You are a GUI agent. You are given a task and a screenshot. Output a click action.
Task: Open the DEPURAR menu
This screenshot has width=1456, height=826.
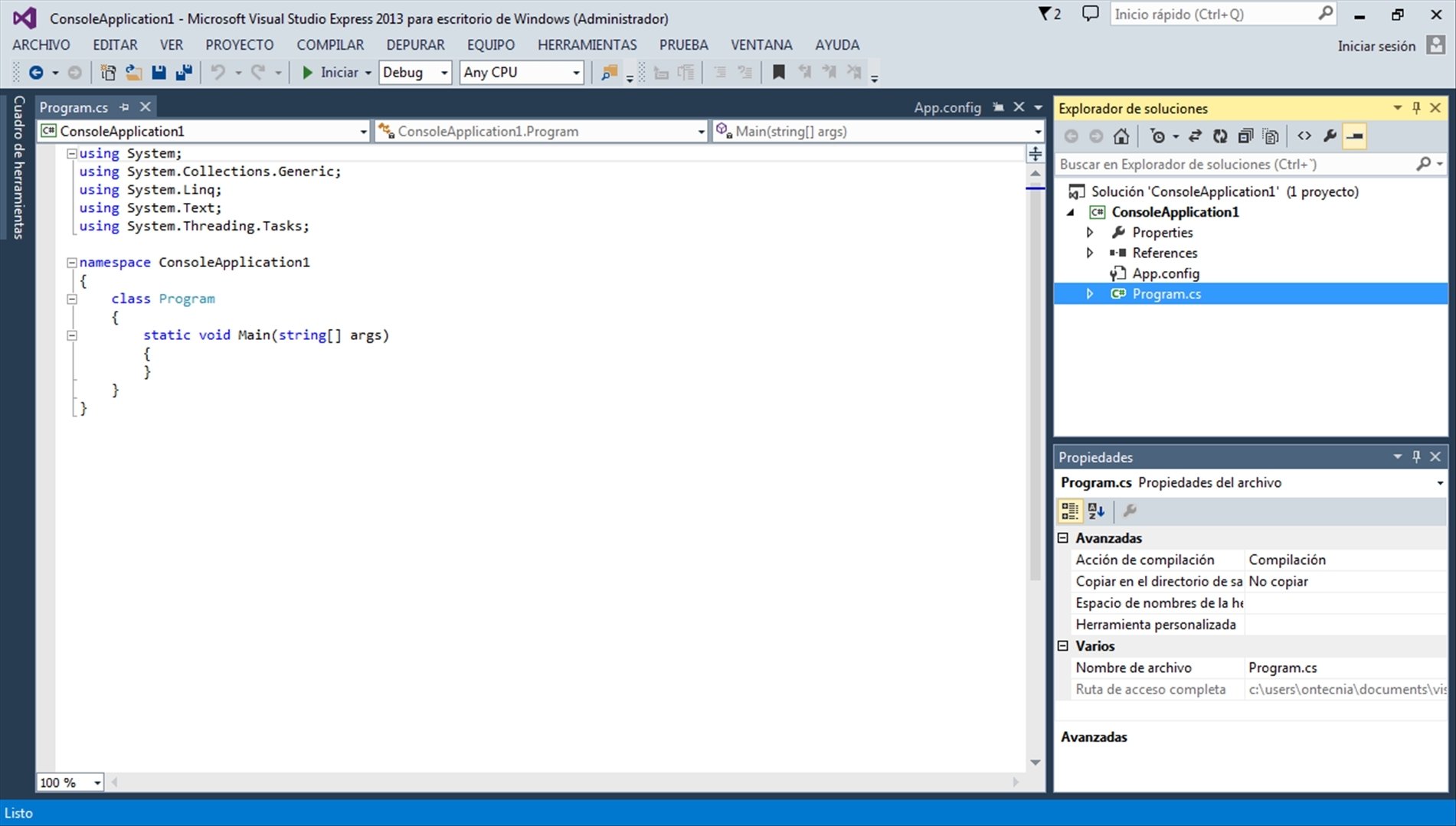point(415,45)
